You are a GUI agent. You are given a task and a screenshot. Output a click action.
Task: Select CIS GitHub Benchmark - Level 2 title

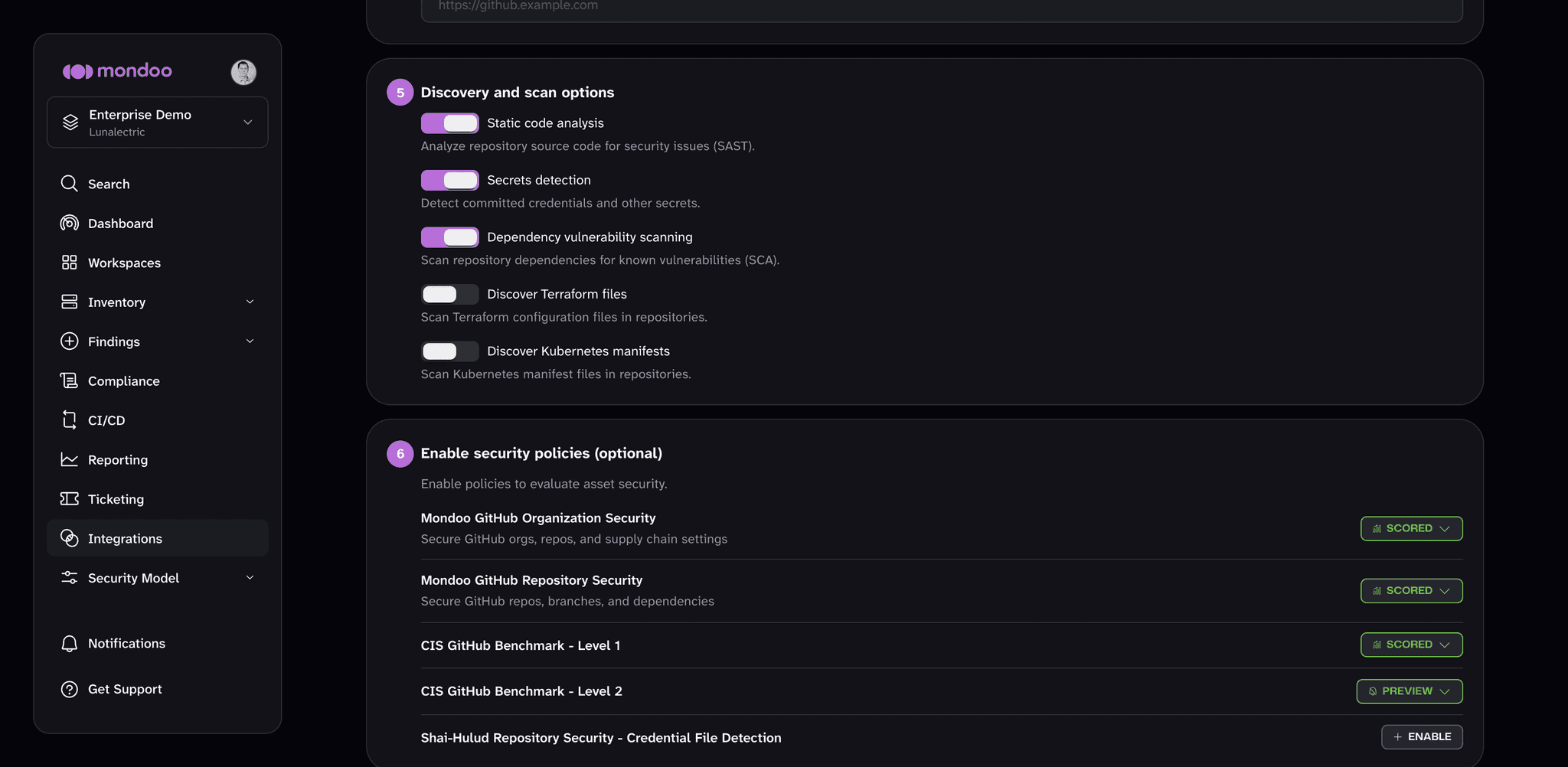521,691
